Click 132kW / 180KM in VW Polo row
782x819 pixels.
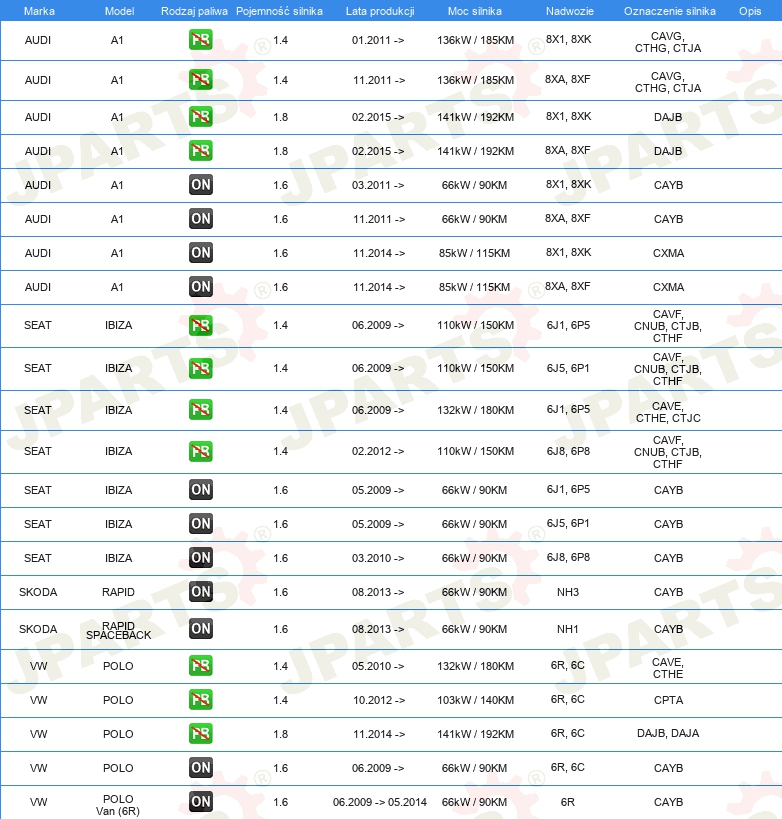[x=475, y=666]
